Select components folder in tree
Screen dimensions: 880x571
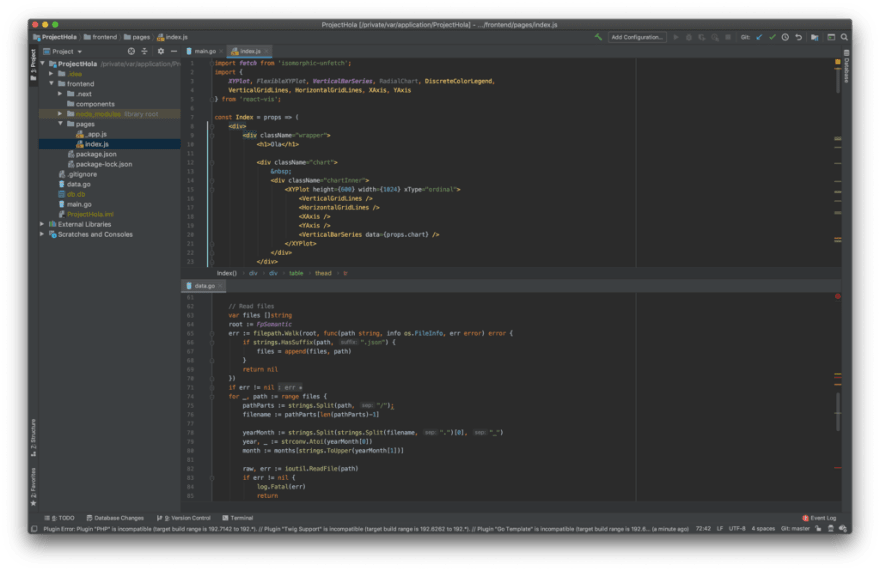tap(90, 104)
